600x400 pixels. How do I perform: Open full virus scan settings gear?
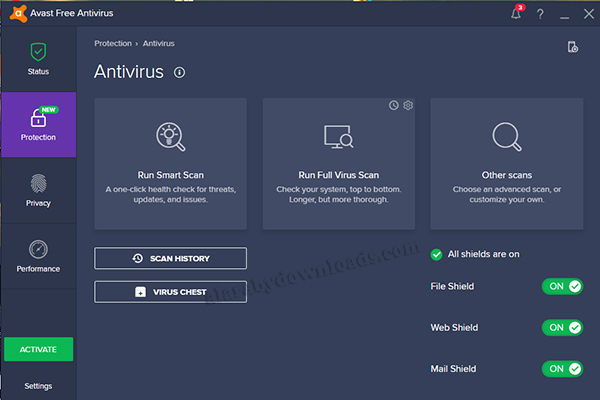pyautogui.click(x=408, y=105)
